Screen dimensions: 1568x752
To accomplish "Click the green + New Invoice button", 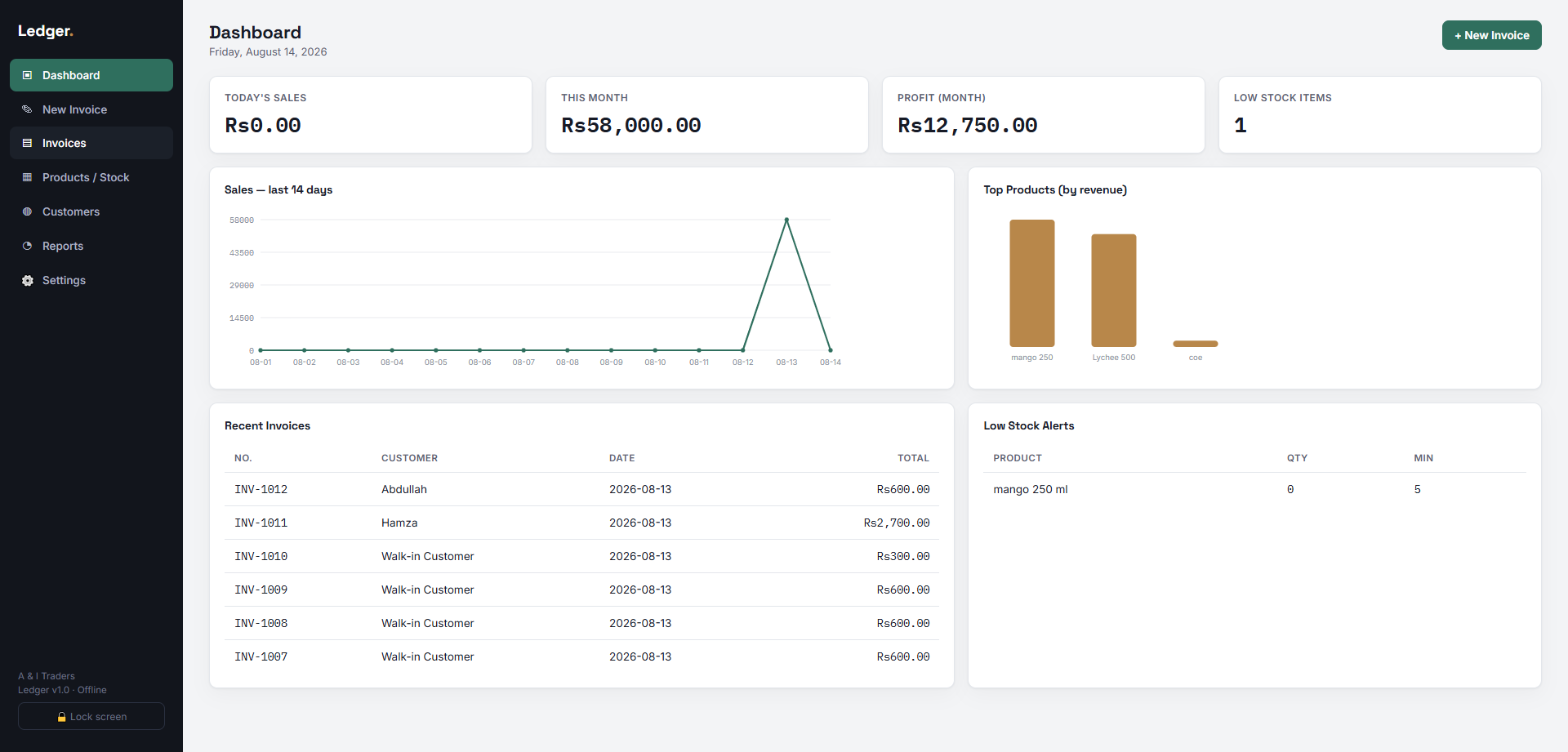I will coord(1491,35).
